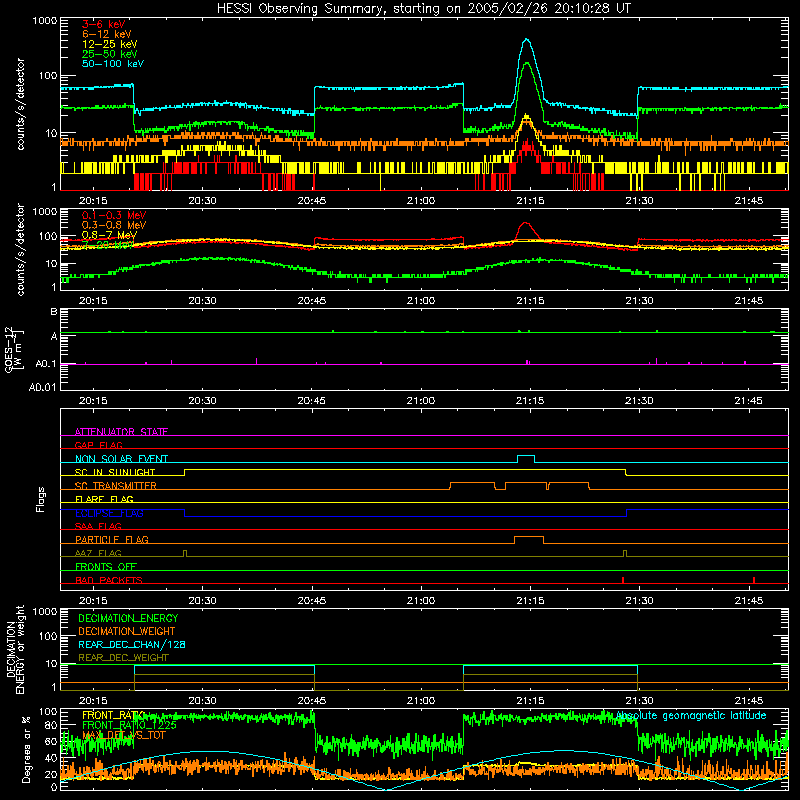Click the first raised SC_TRANSMITTER pulse after 21:00
This screenshot has width=800, height=800.
coord(472,483)
